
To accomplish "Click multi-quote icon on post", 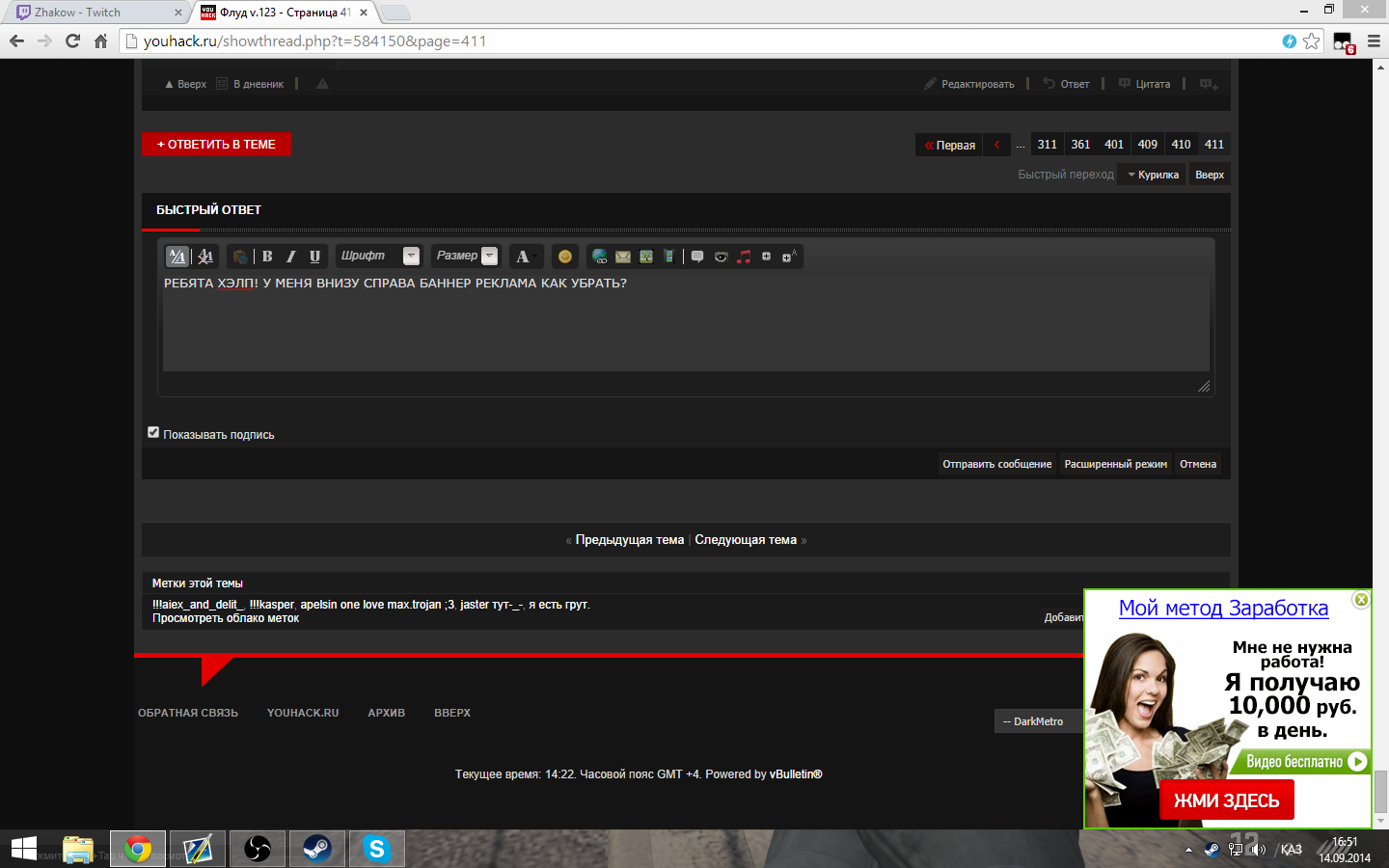I will 1209,84.
